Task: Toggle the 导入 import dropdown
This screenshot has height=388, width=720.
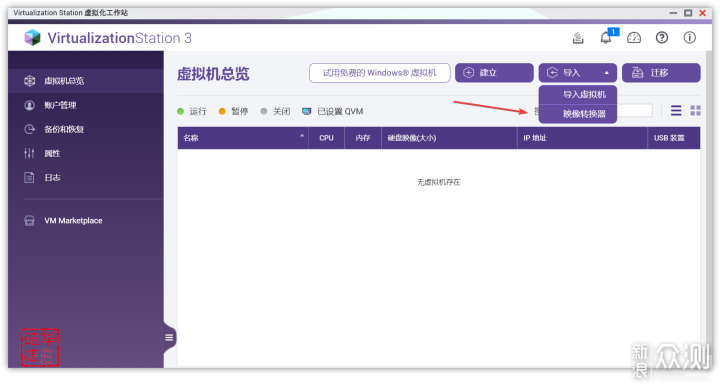Action: point(578,73)
